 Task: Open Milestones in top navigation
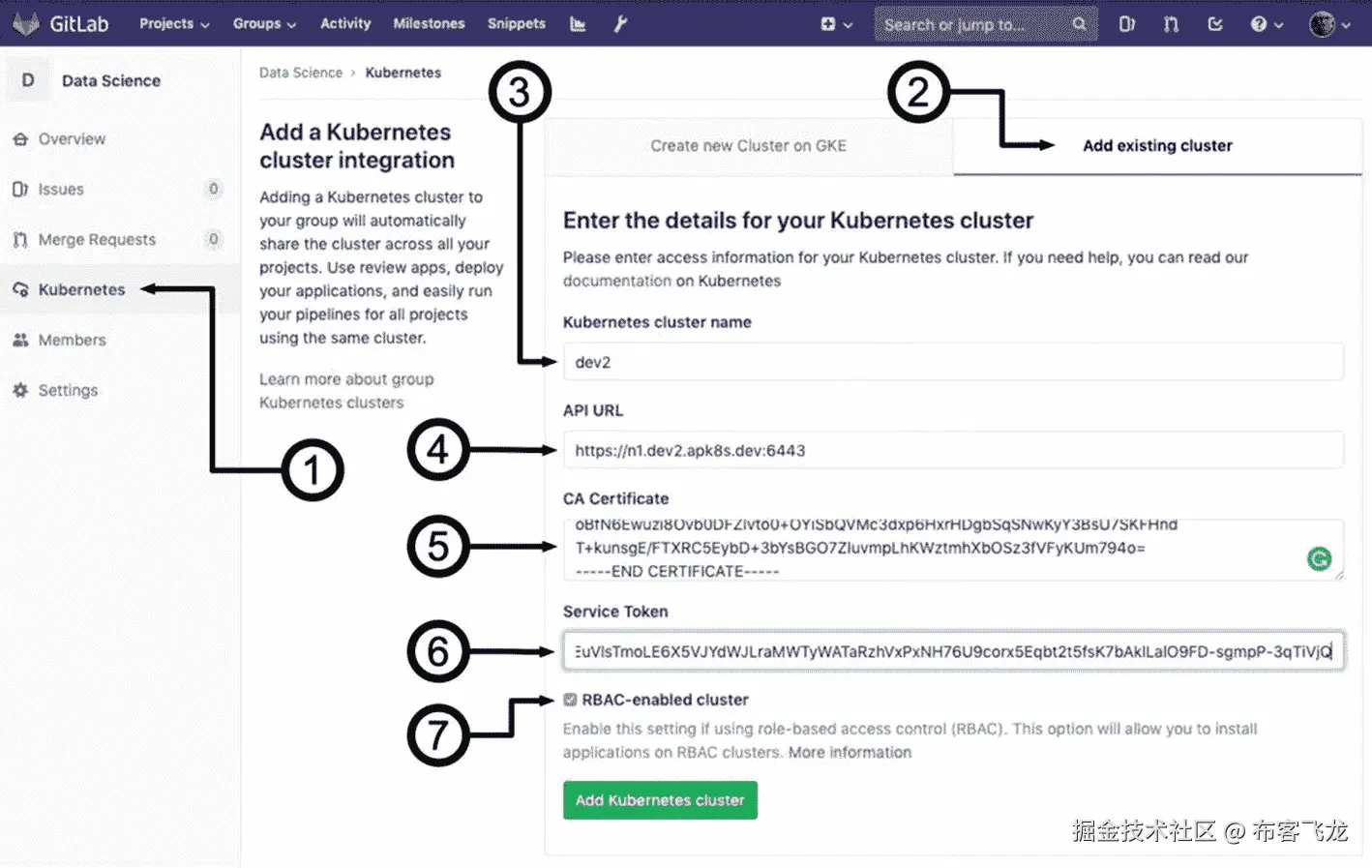(429, 23)
